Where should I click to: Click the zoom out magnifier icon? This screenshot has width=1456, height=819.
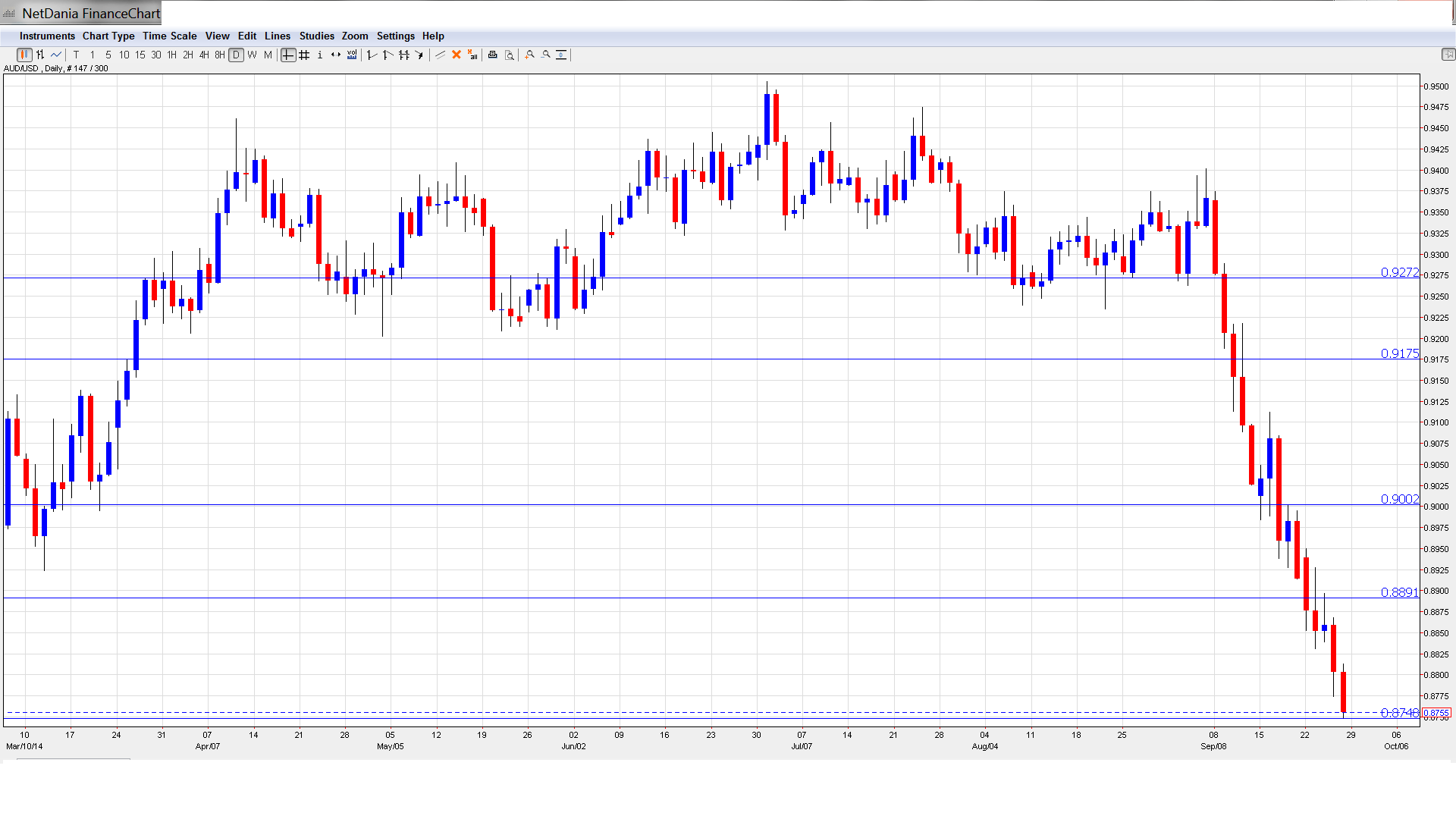546,55
